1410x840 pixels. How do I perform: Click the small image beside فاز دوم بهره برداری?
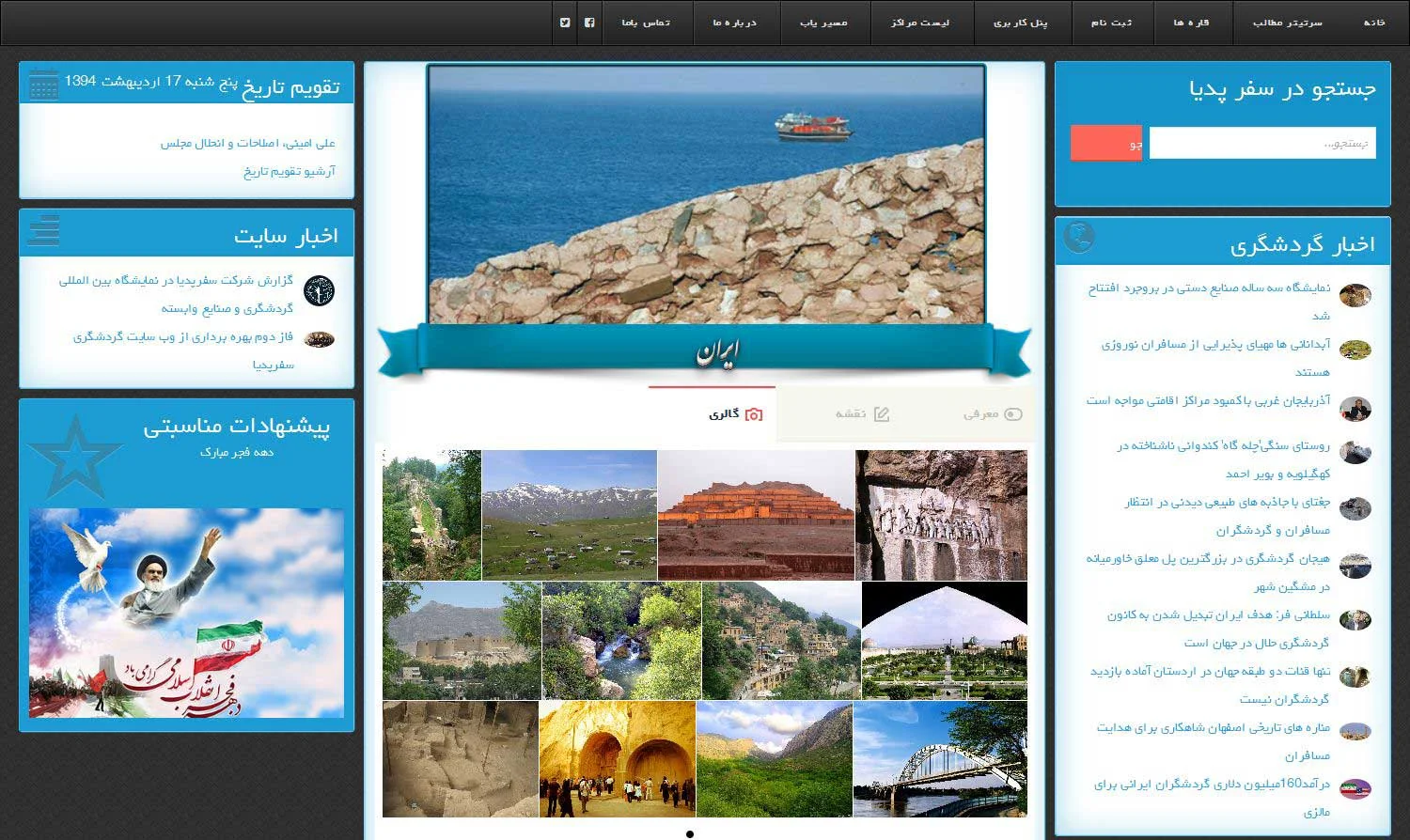tap(319, 339)
